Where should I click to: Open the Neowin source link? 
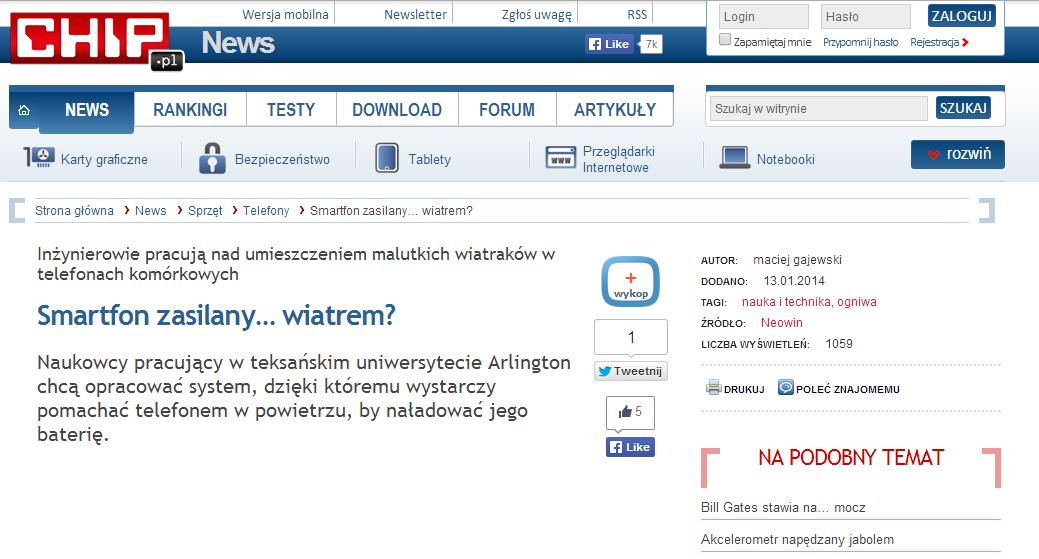[x=781, y=323]
